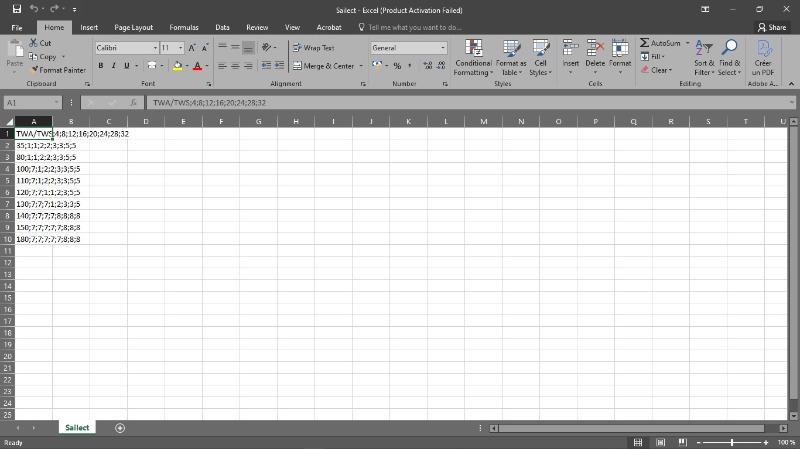Open the General number format dropdown
800x449 pixels.
click(443, 48)
